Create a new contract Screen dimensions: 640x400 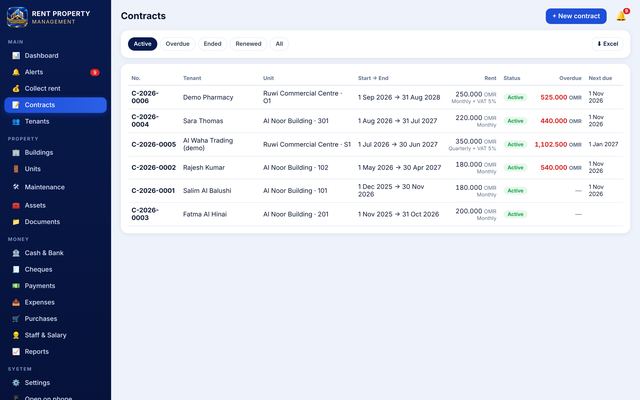coord(576,16)
